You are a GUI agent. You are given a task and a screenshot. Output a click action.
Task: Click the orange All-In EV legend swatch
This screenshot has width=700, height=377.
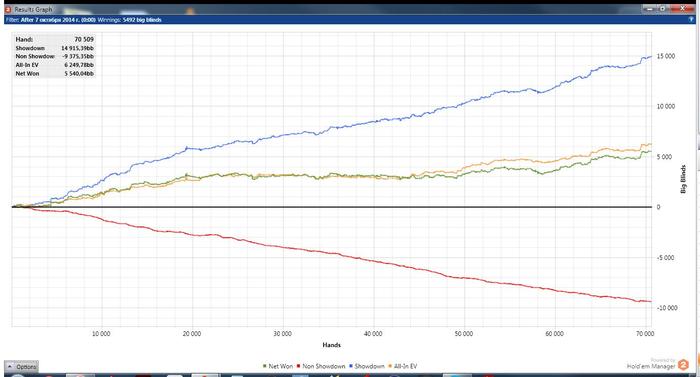coord(390,366)
